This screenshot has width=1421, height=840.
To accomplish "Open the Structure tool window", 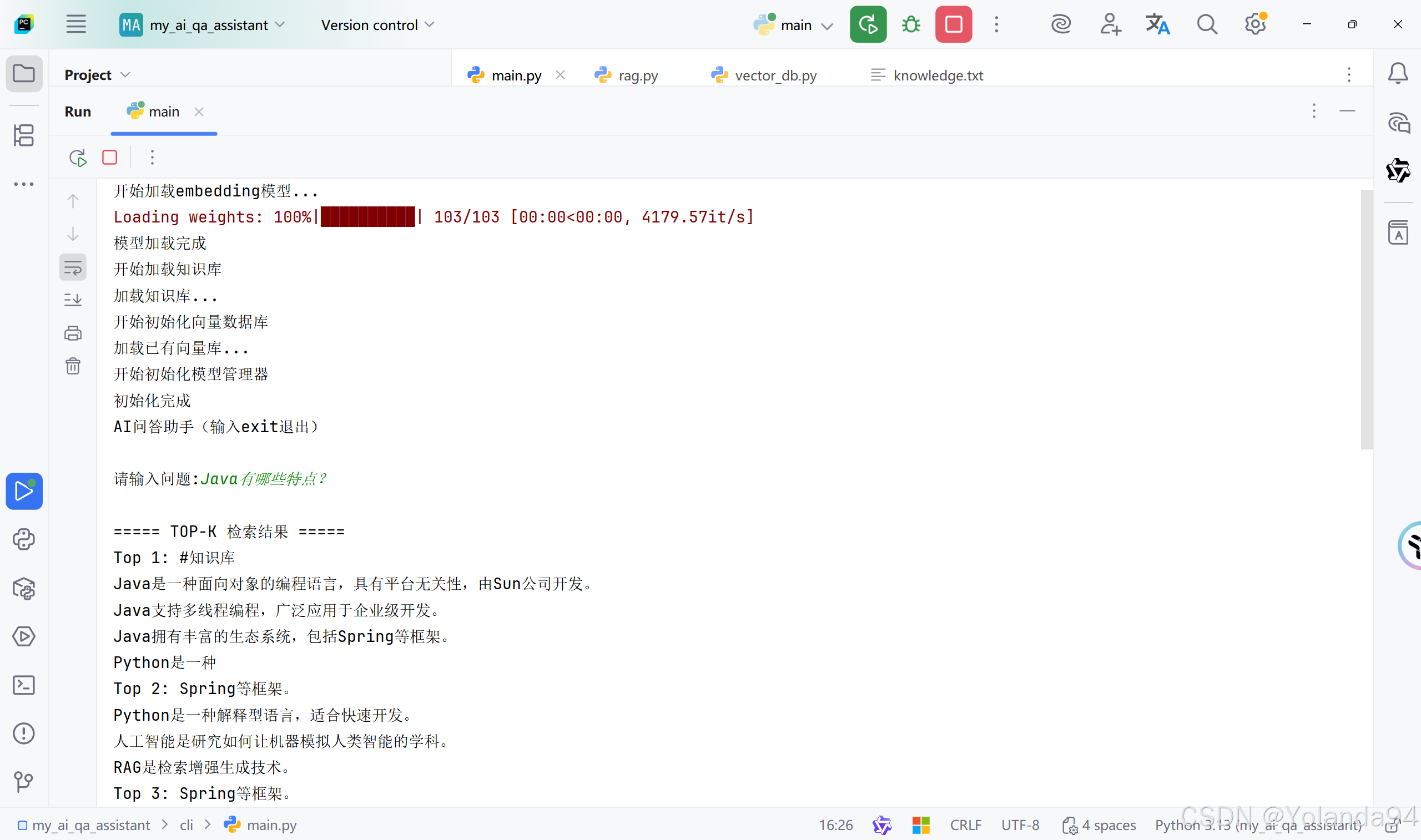I will pos(24,135).
